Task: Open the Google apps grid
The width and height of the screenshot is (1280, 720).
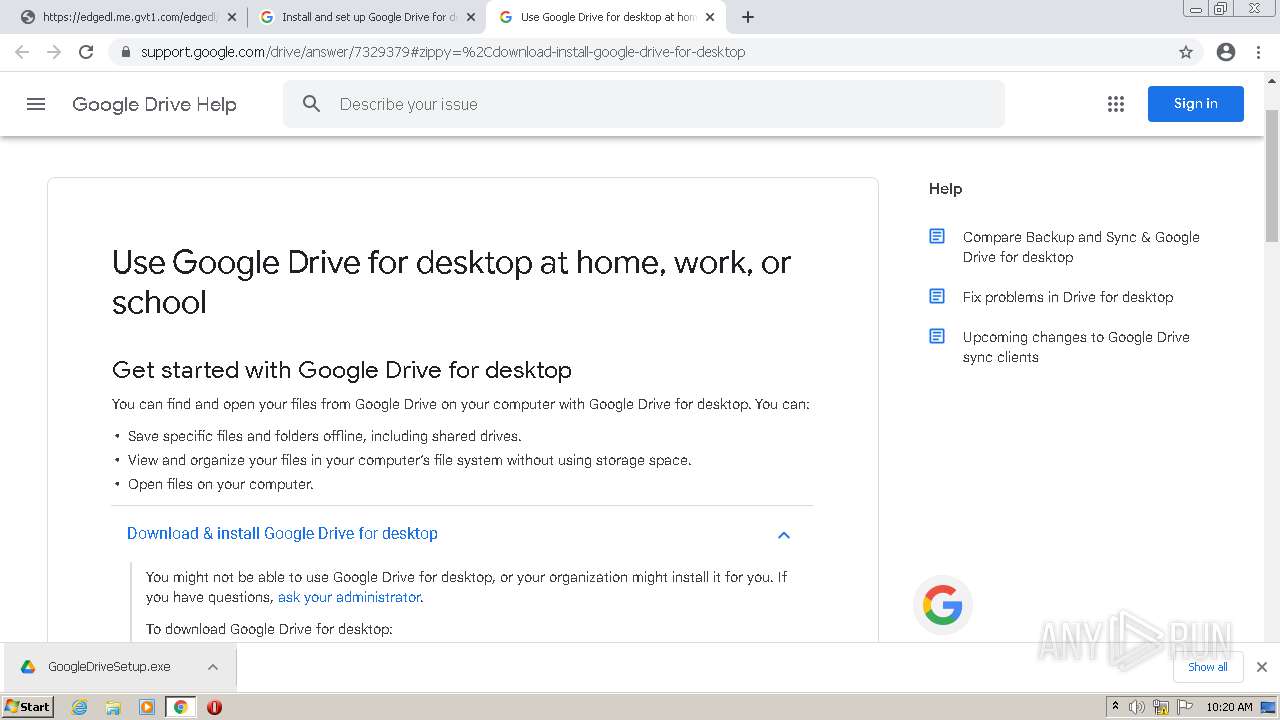Action: pyautogui.click(x=1116, y=104)
